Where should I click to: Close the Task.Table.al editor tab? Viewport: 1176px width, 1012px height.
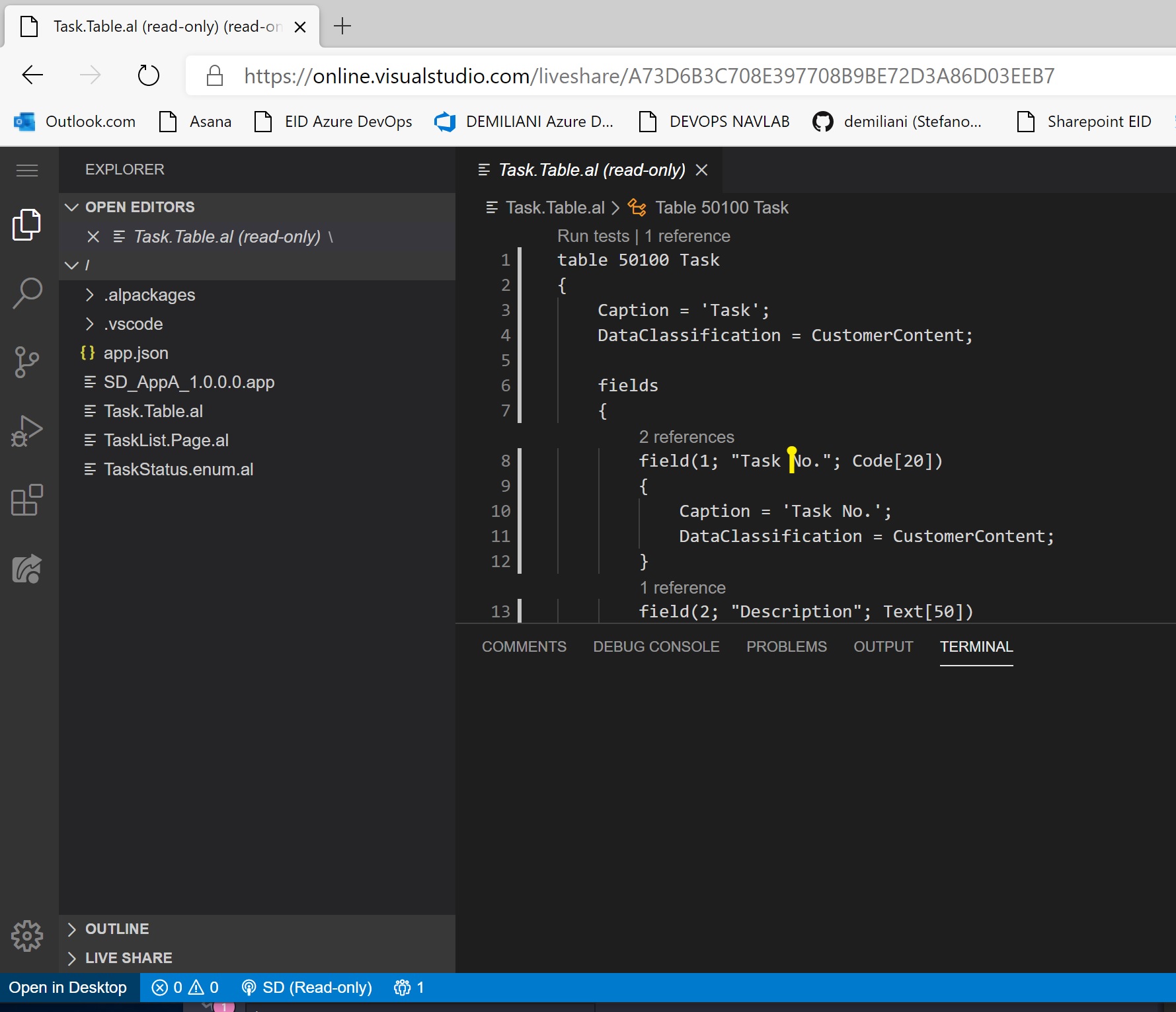tap(702, 170)
